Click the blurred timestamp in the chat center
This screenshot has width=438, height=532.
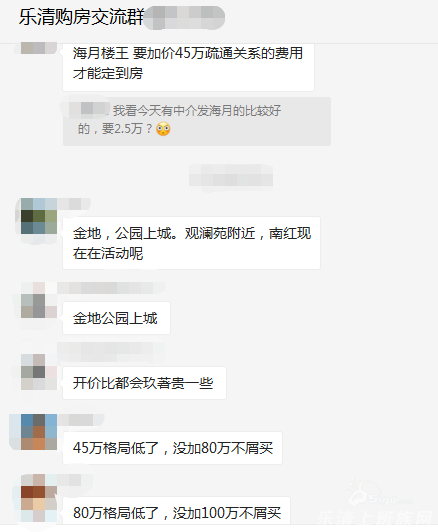[x=231, y=175]
